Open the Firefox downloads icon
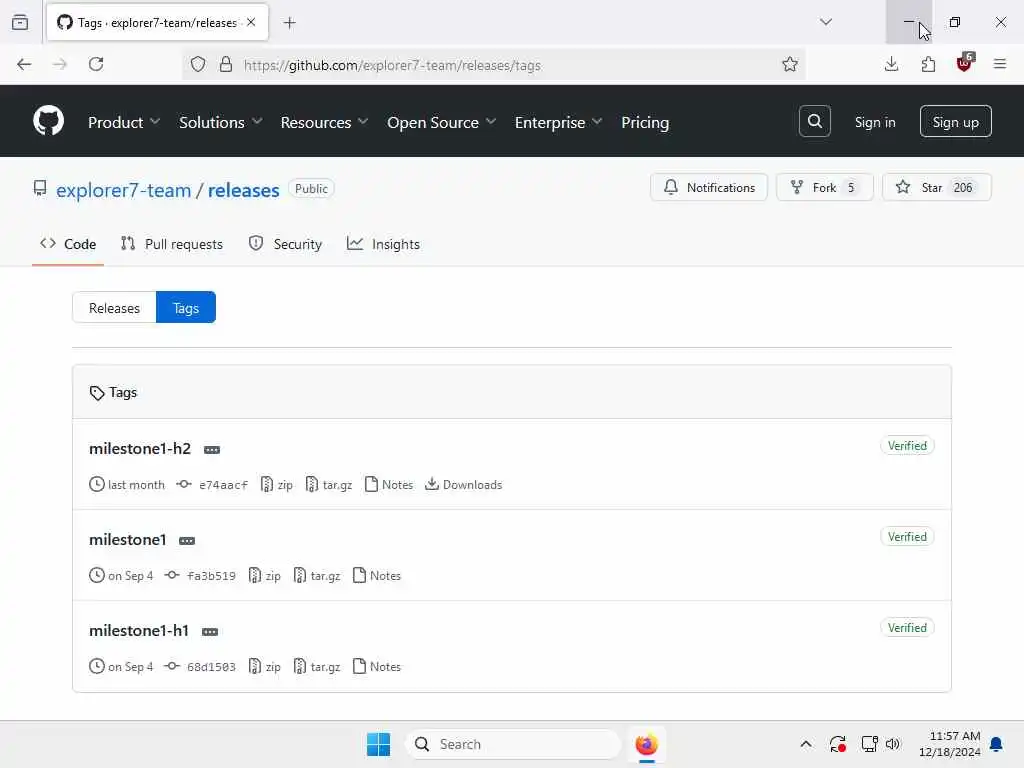The height and width of the screenshot is (768, 1024). (891, 64)
